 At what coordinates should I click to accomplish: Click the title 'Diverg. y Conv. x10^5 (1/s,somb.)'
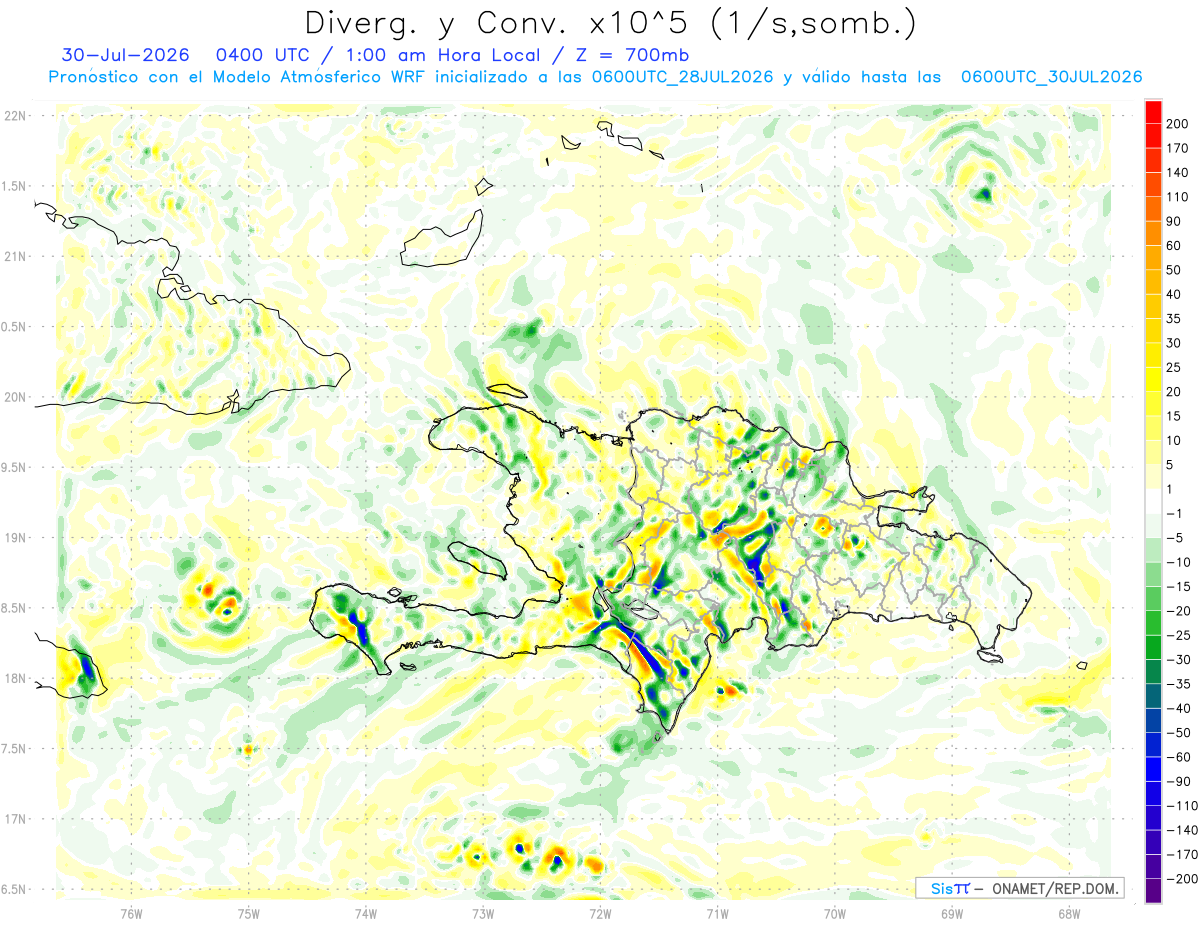tap(610, 23)
